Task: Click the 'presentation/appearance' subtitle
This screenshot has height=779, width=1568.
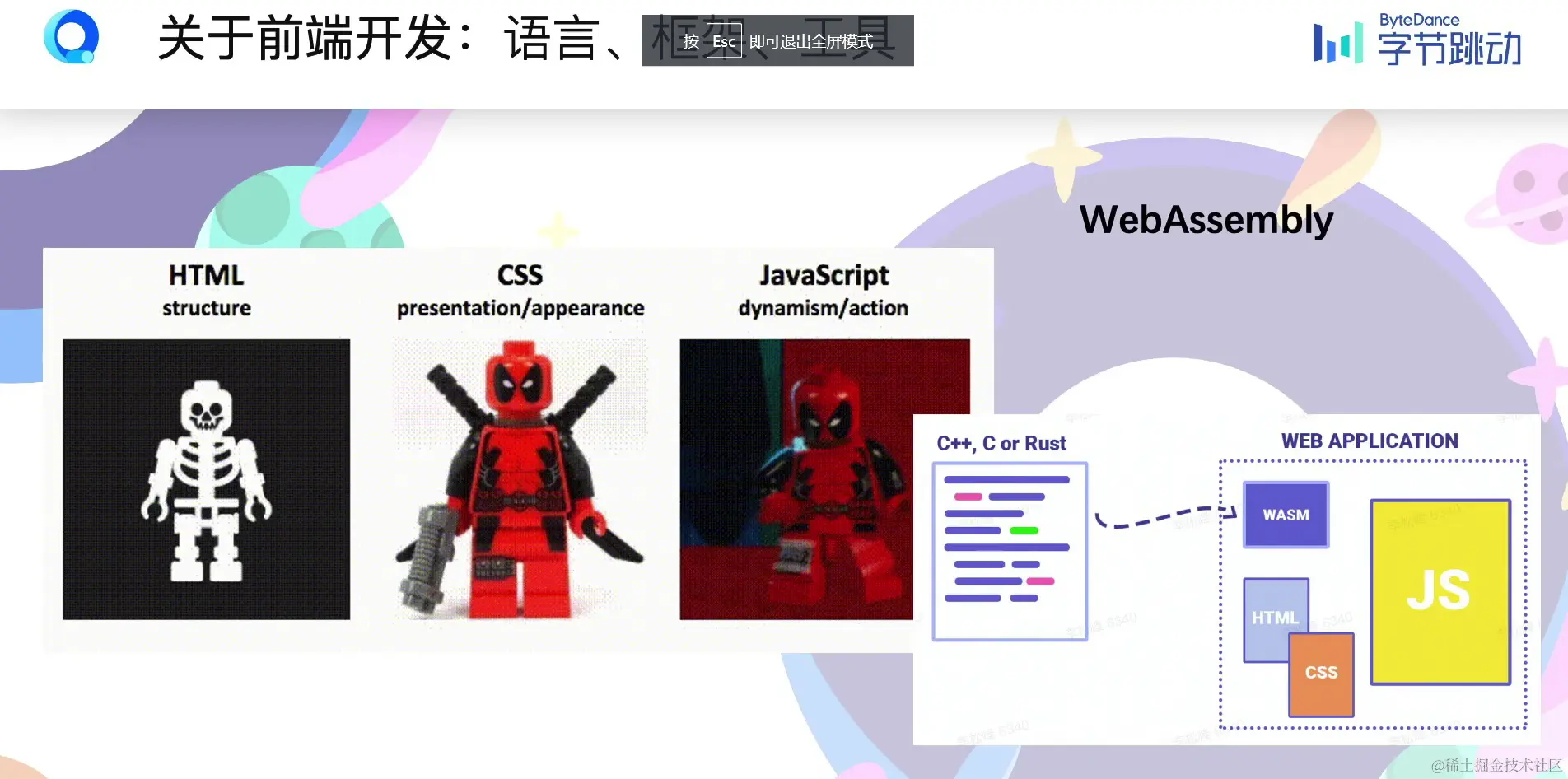Action: 520,308
